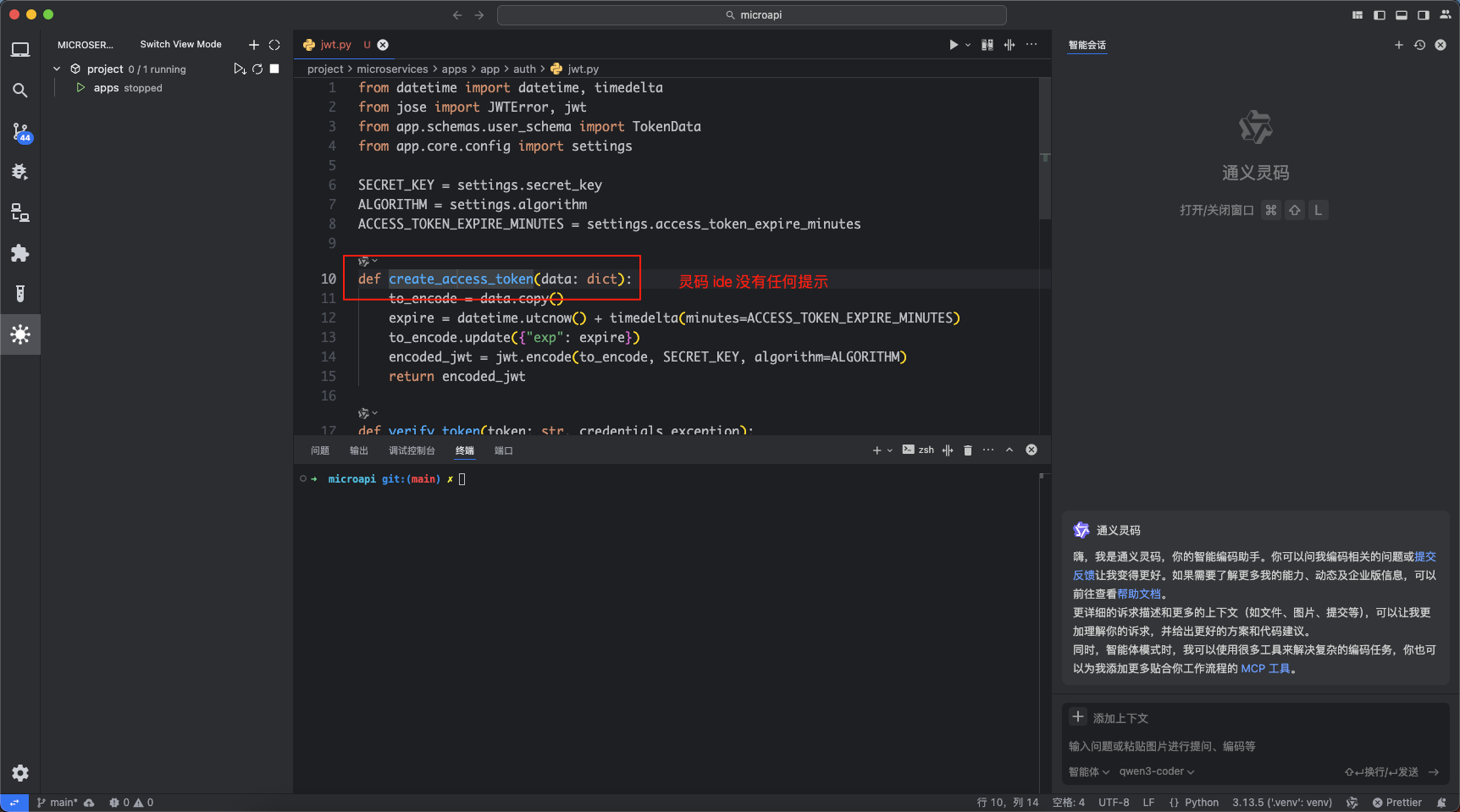Maximize the terminal panel size
Viewport: 1460px width, 812px height.
pos(1009,450)
